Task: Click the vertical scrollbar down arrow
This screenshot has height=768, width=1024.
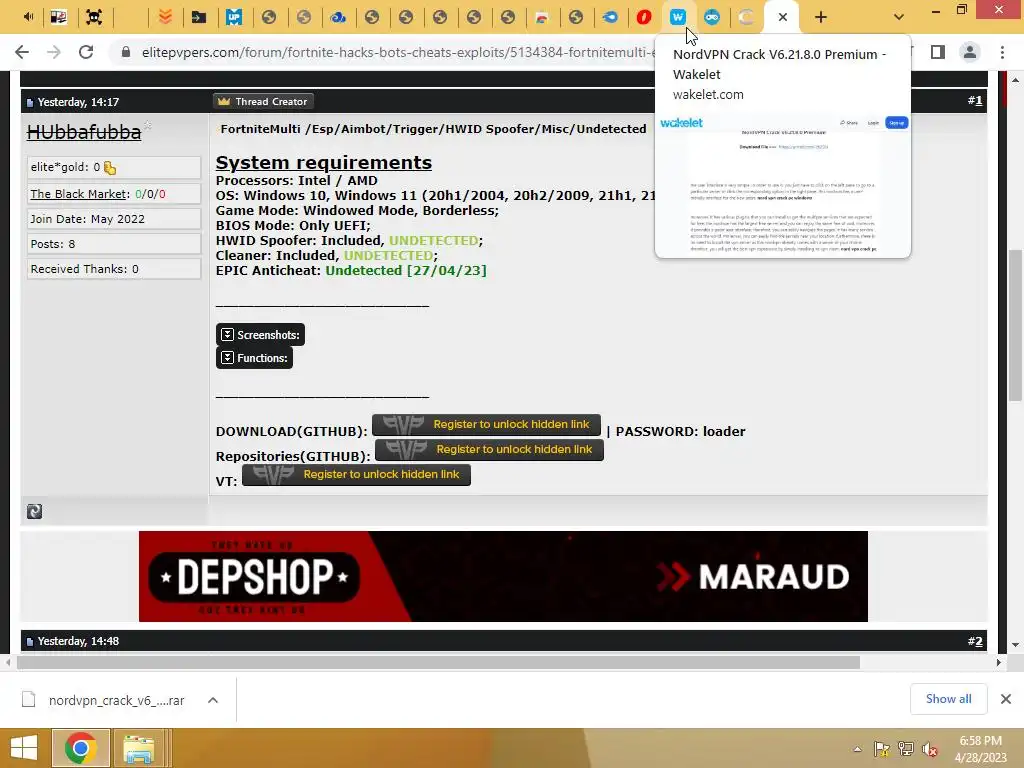Action: [x=1015, y=645]
